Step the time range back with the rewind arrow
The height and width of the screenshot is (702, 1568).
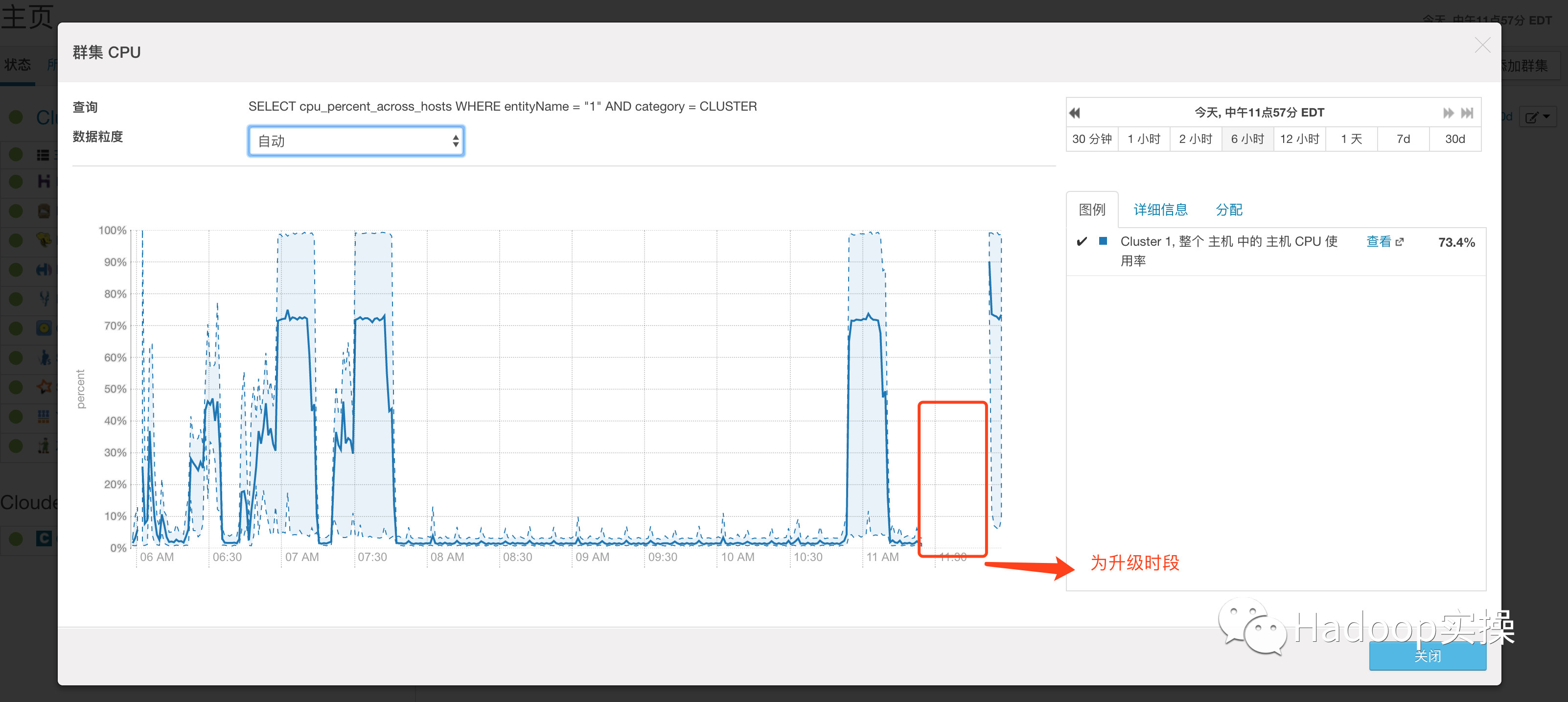tap(1075, 113)
